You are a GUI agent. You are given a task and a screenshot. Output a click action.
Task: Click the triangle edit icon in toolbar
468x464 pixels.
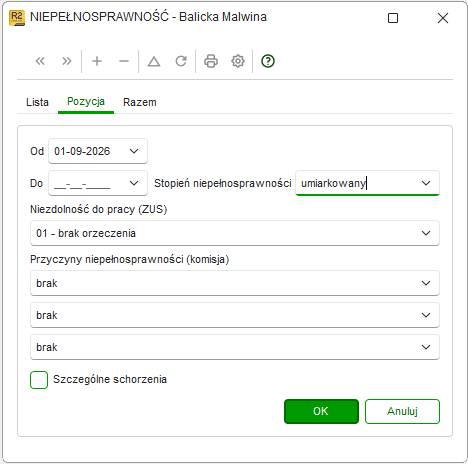pyautogui.click(x=154, y=61)
